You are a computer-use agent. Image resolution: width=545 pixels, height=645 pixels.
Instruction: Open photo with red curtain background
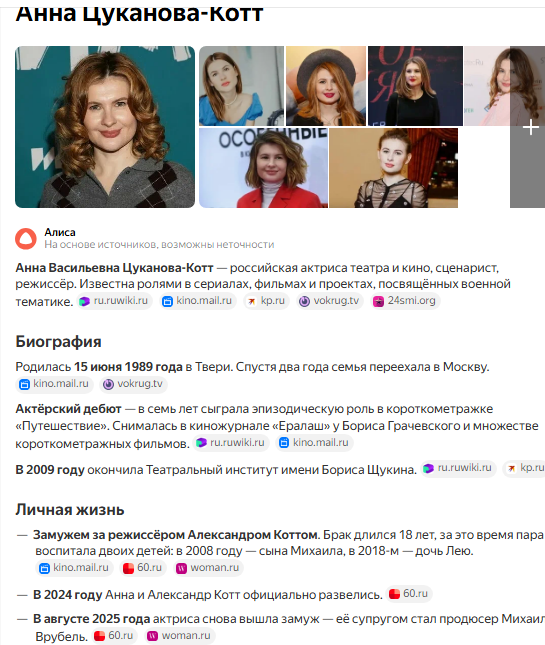coord(394,168)
